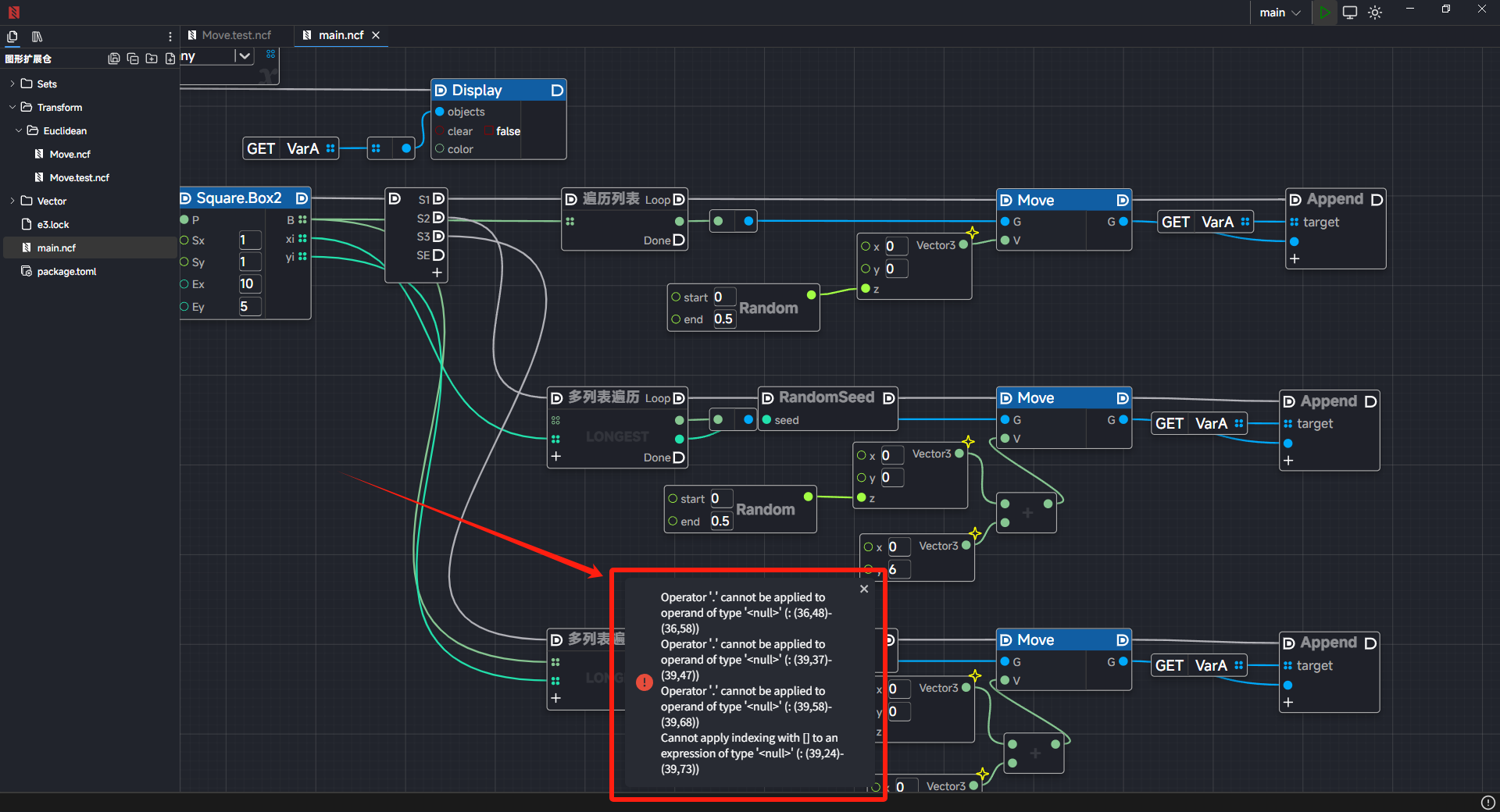Add an output with the S1 node's plus button
This screenshot has height=812, width=1500.
437,272
